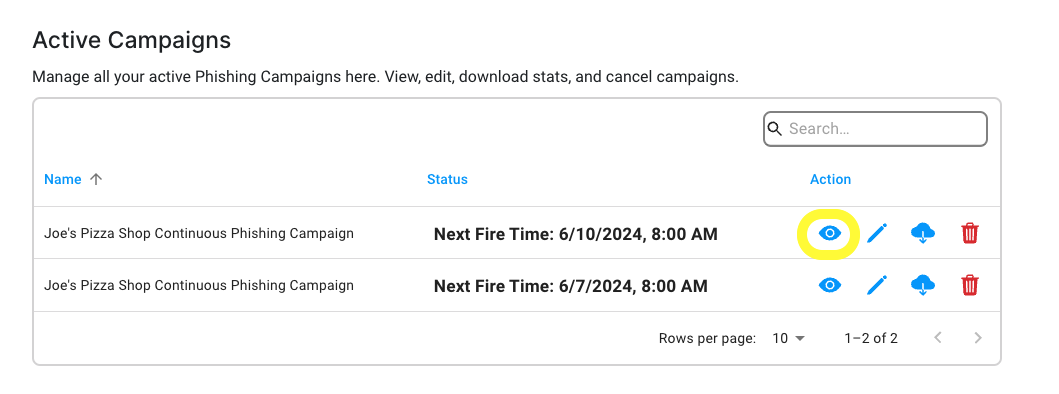Viewport: 1059px width, 394px height.
Task: Edit the 6/10/2024 campaign with pencil icon
Action: point(876,234)
